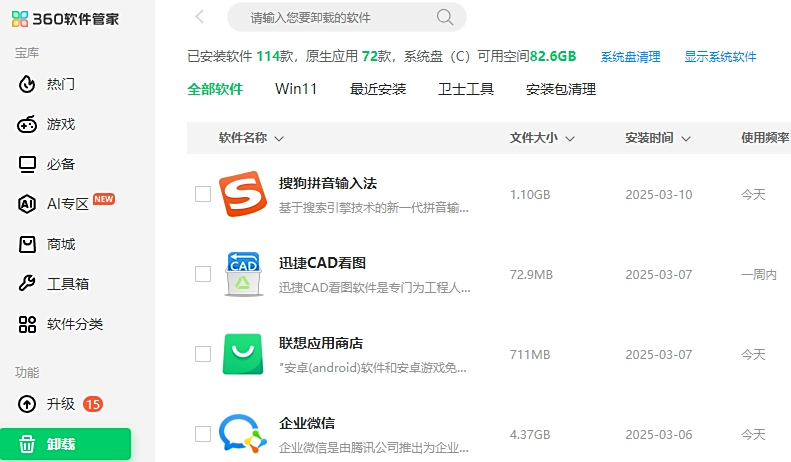This screenshot has width=791, height=462.
Task: Open the 热门 section in sidebar
Action: (60, 84)
